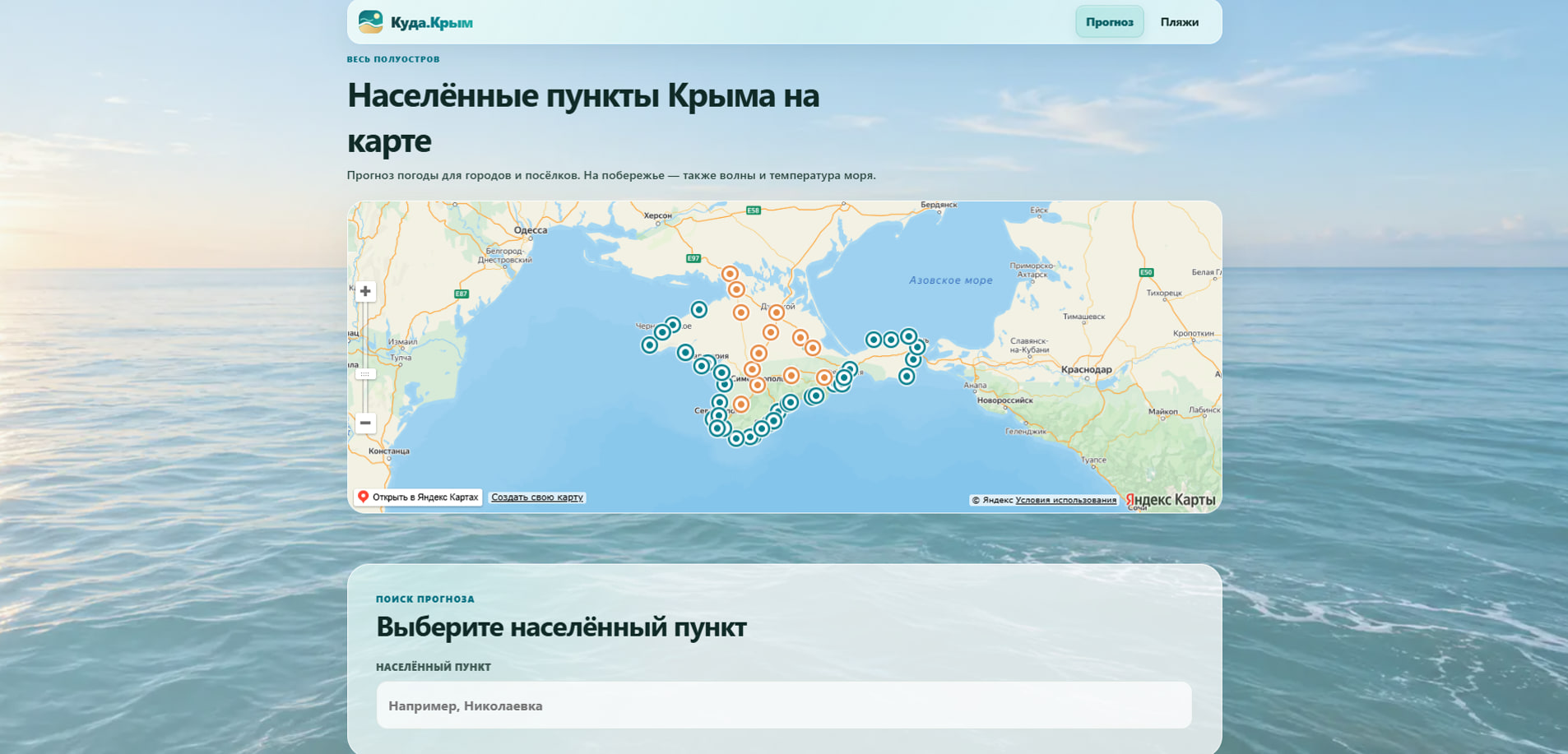Click the map zoom slider handle
Screen dimensions: 1568x754
tap(365, 374)
